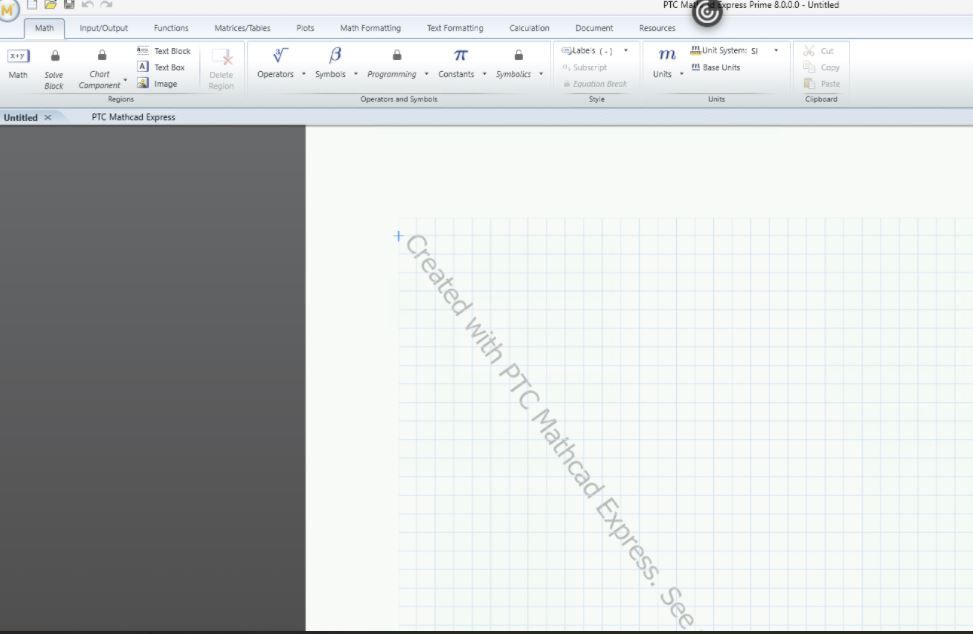Insert a Math region
The image size is (973, 634).
coord(18,64)
